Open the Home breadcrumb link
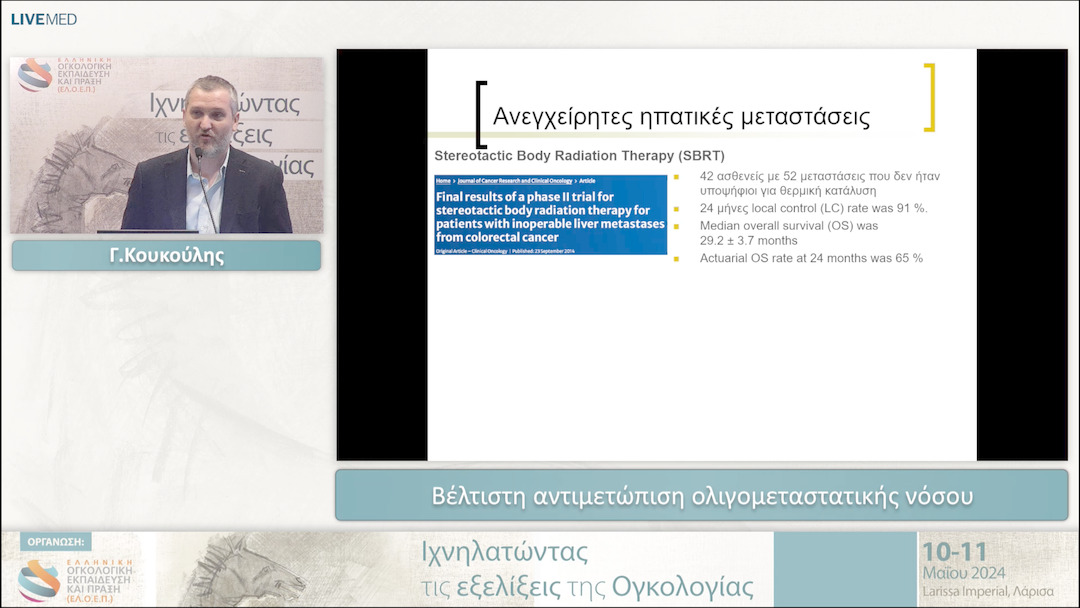 pos(443,180)
